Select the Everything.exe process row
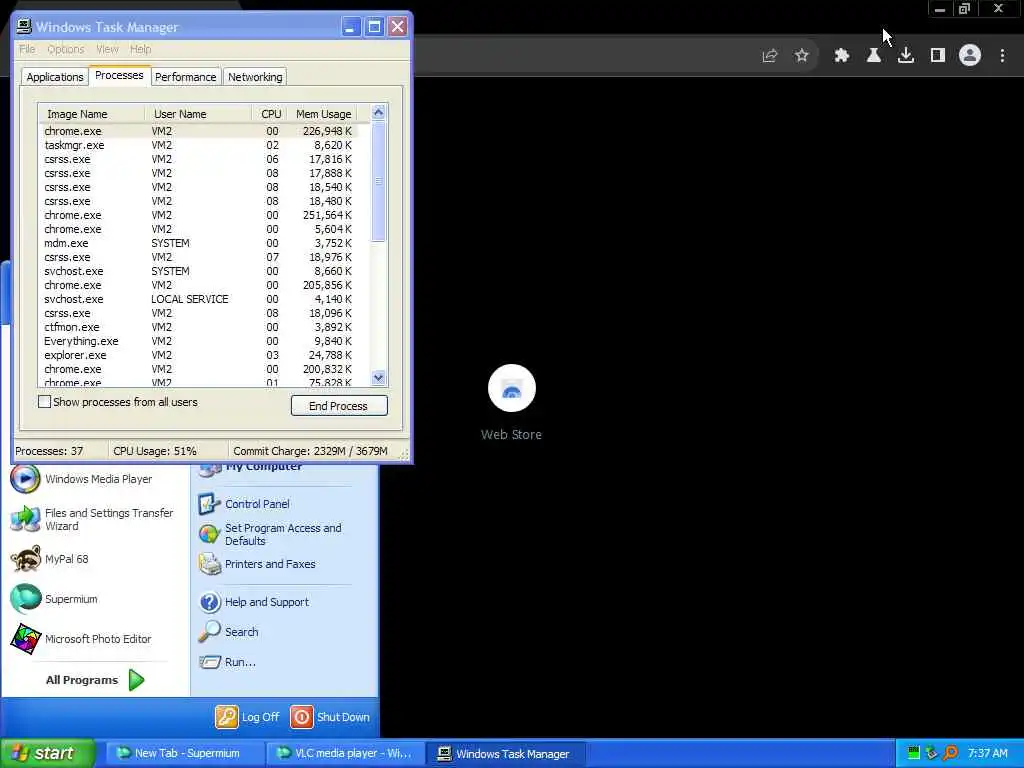 tap(199, 341)
